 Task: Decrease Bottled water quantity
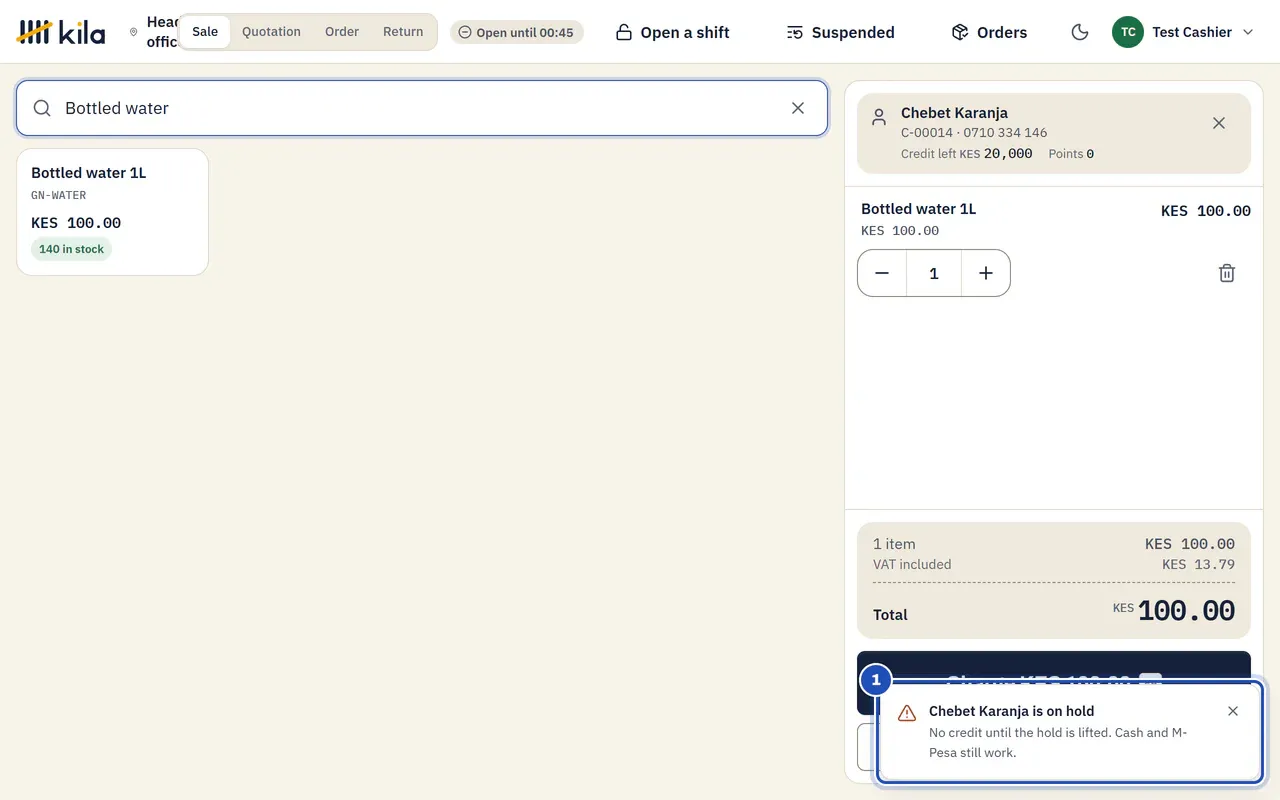pos(882,273)
